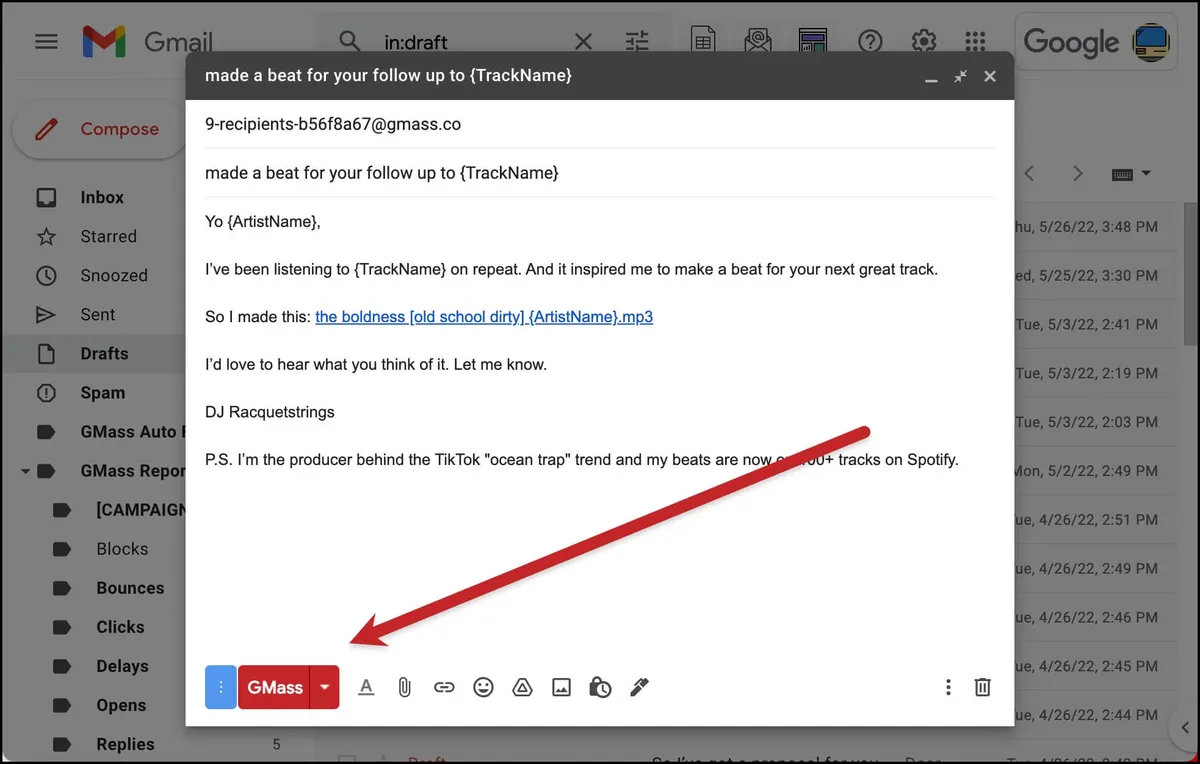The height and width of the screenshot is (764, 1200).
Task: Click the Gmail logo
Action: (147, 42)
